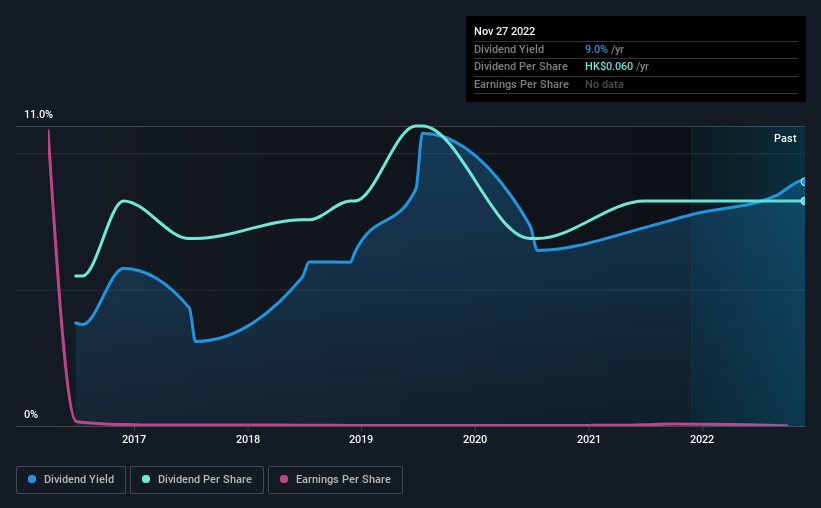Click the 11.0% y-axis label
The width and height of the screenshot is (821, 508).
click(x=38, y=115)
